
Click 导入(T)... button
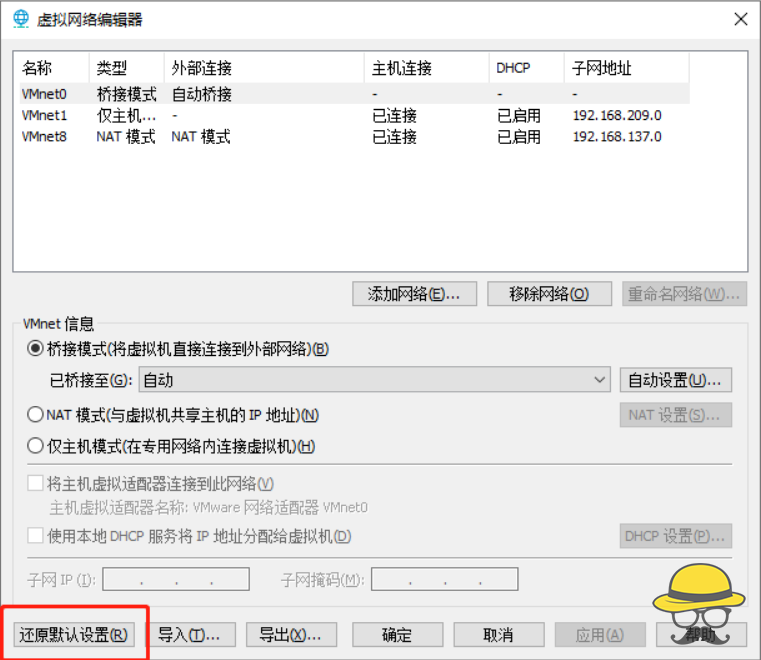[x=190, y=635]
